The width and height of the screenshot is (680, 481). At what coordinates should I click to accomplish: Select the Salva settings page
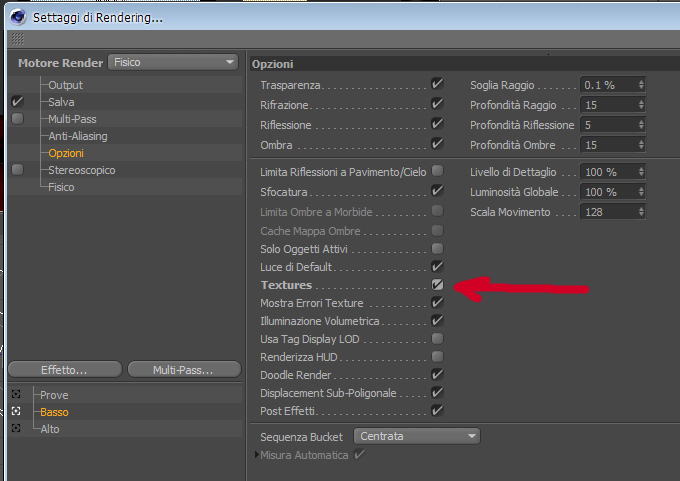61,102
